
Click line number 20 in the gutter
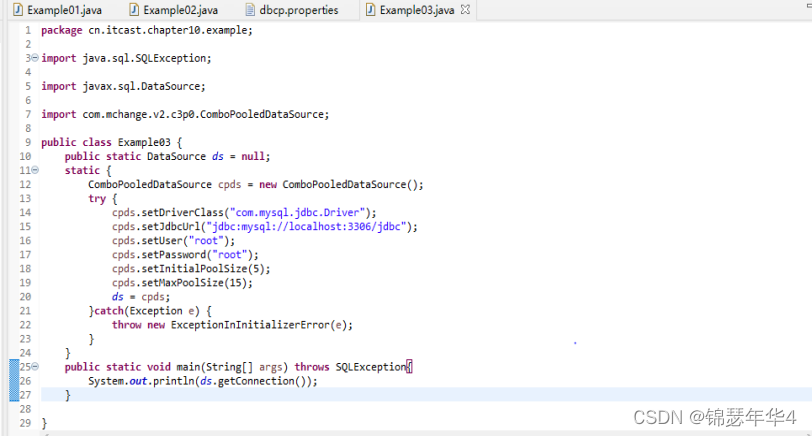click(x=25, y=297)
